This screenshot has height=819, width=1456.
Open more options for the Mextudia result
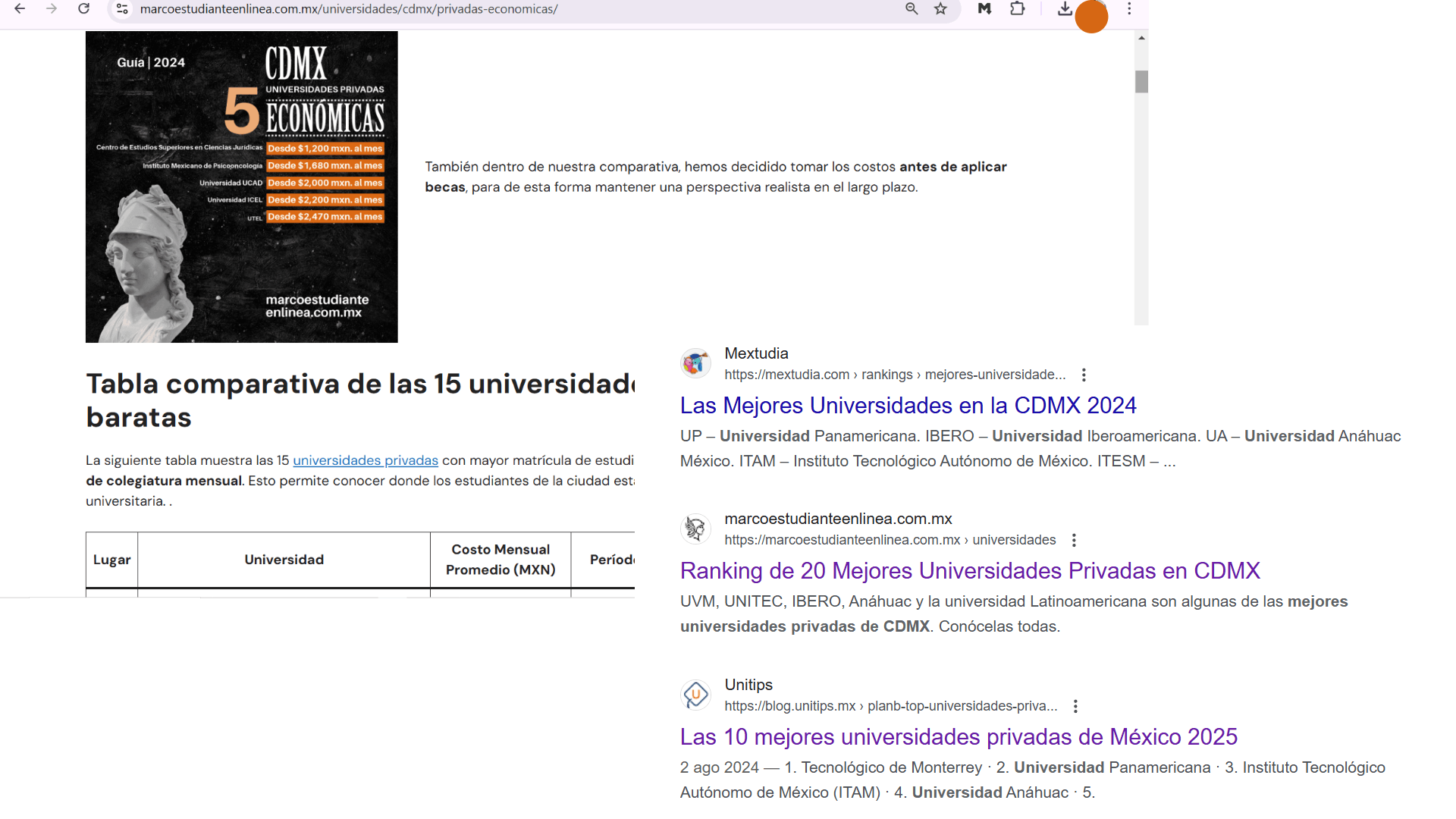1084,375
